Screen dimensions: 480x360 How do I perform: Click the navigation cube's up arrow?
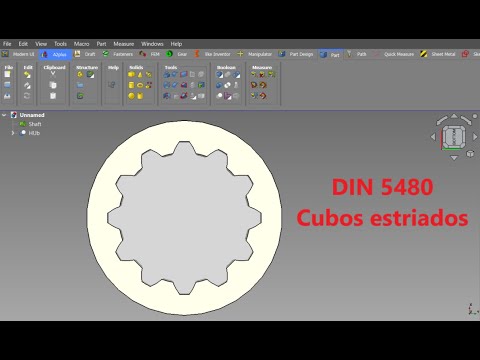tap(454, 116)
